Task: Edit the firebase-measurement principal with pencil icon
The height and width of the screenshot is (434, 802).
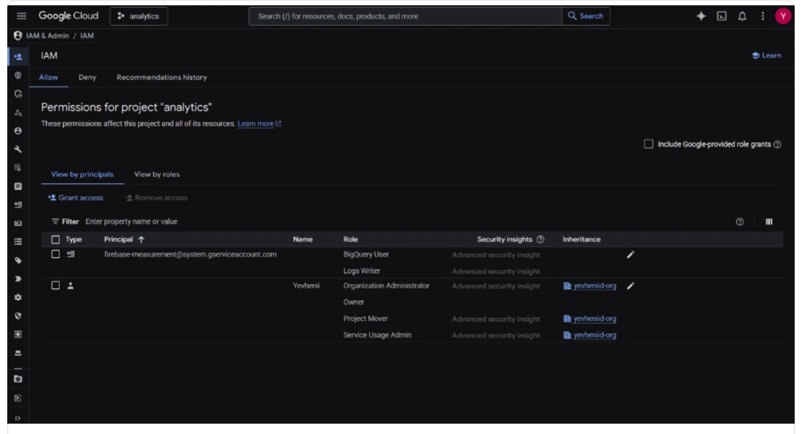Action: pyautogui.click(x=630, y=255)
